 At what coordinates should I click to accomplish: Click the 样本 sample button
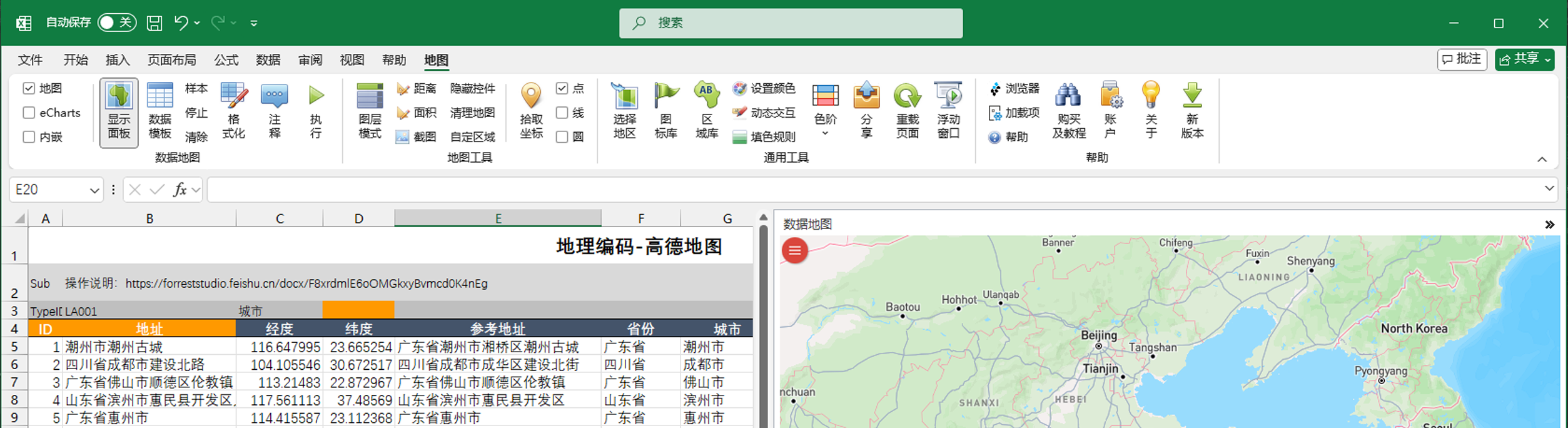(196, 89)
